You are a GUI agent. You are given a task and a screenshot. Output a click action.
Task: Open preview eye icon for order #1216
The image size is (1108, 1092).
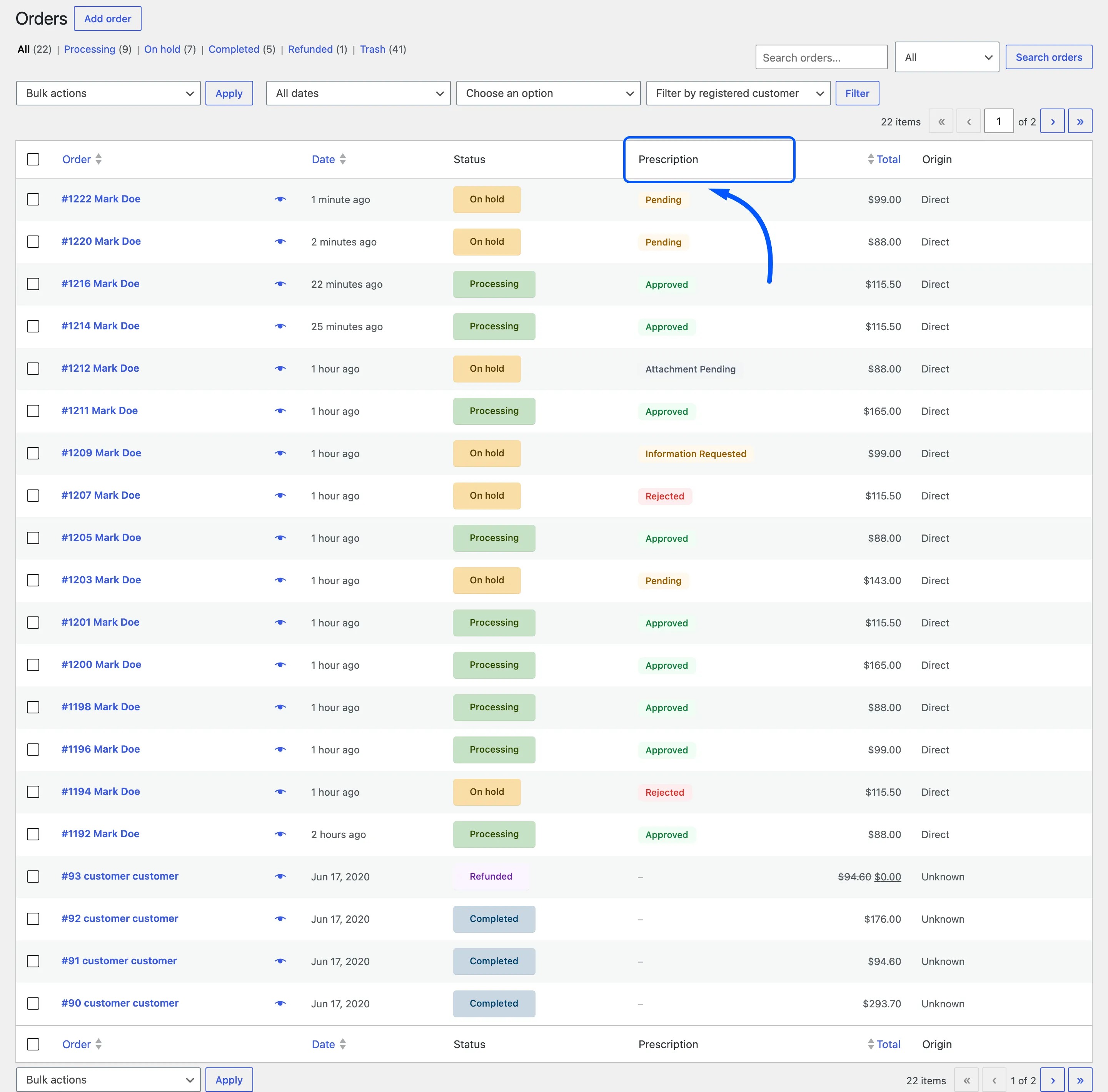coord(280,284)
